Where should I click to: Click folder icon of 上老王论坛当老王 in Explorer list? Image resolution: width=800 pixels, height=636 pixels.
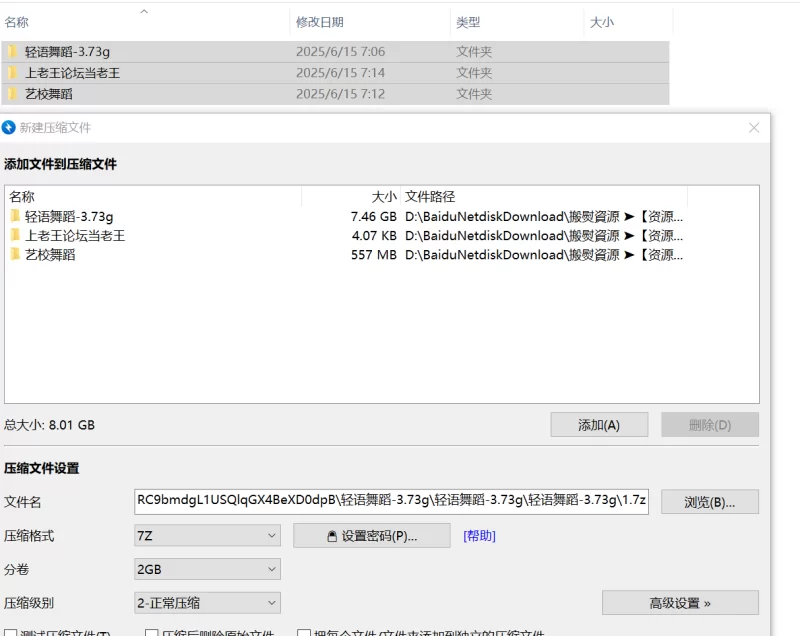(x=13, y=73)
